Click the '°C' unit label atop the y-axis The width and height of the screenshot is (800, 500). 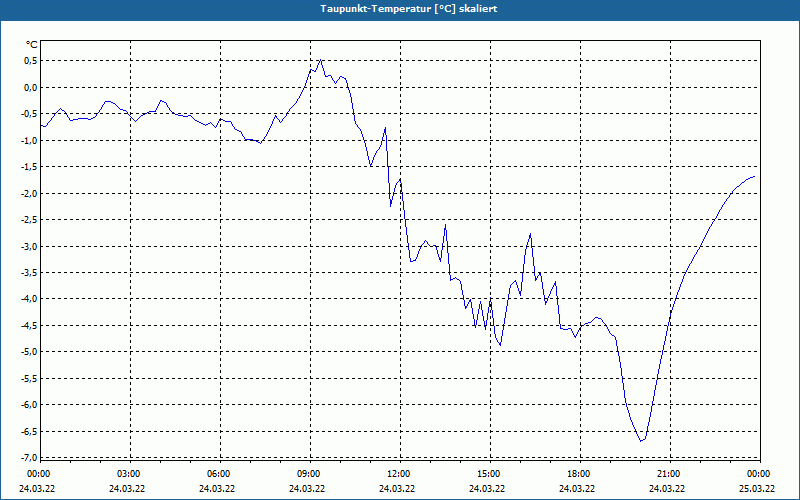pyautogui.click(x=31, y=45)
